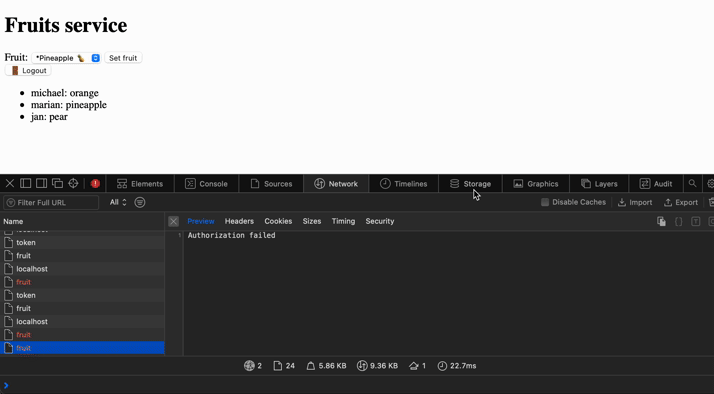Toggle the Disable Caches checkbox
The image size is (714, 394).
click(545, 202)
